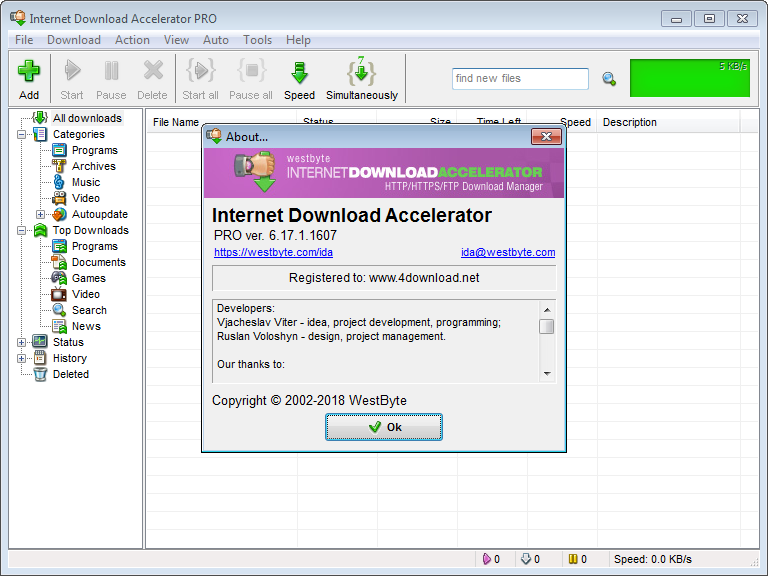Click active downloads count in status bar
This screenshot has height=576, width=768.
(x=491, y=559)
